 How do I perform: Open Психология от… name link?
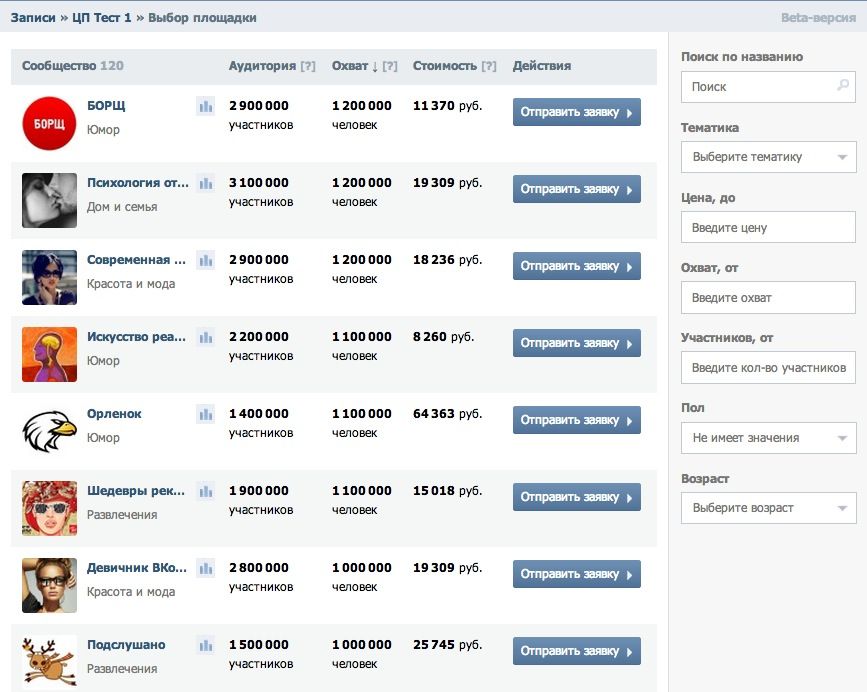tap(138, 182)
